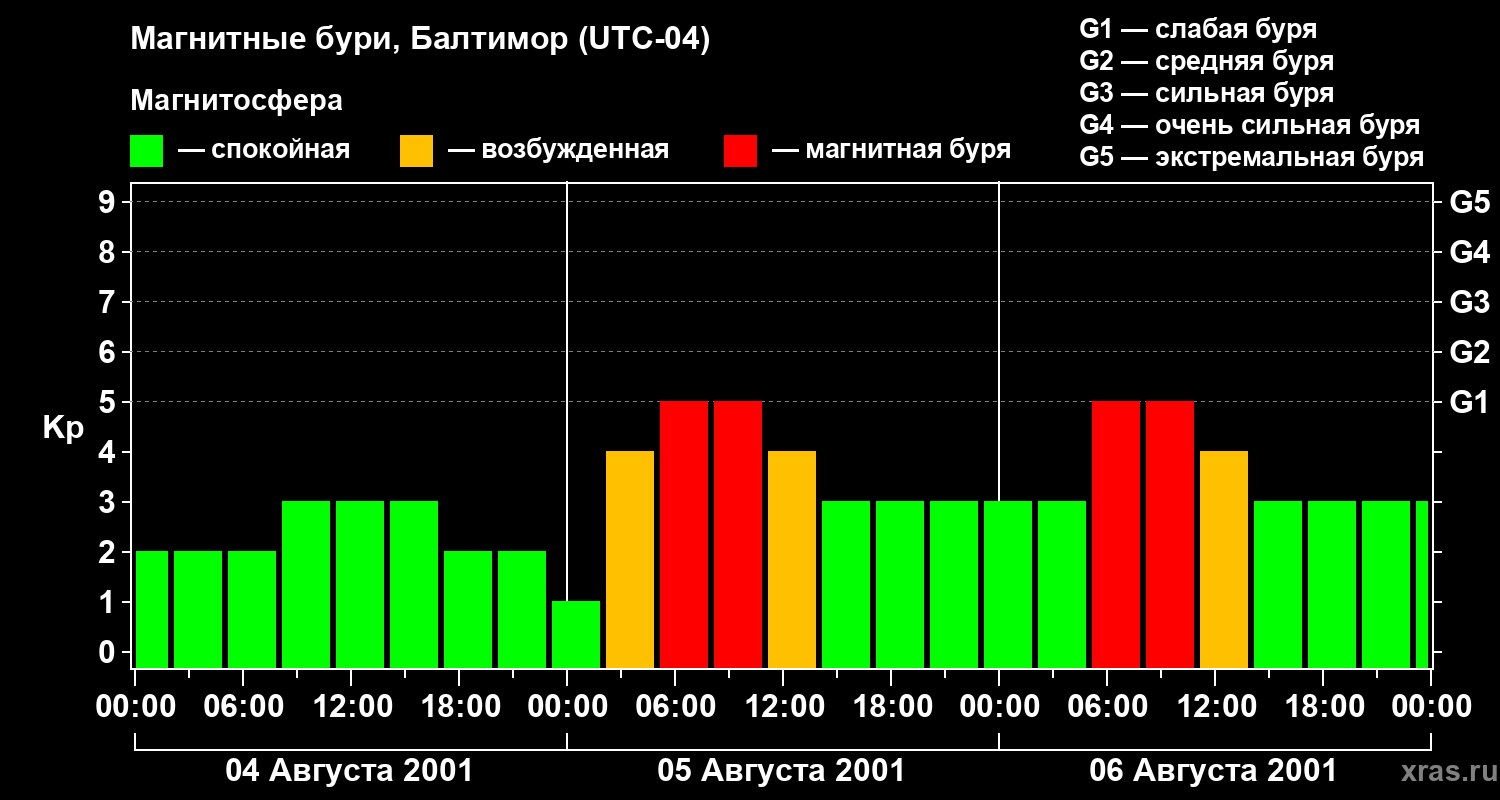The width and height of the screenshot is (1500, 800).
Task: Click the first yellow Kp 4 bar on 05 Августа
Action: click(630, 559)
